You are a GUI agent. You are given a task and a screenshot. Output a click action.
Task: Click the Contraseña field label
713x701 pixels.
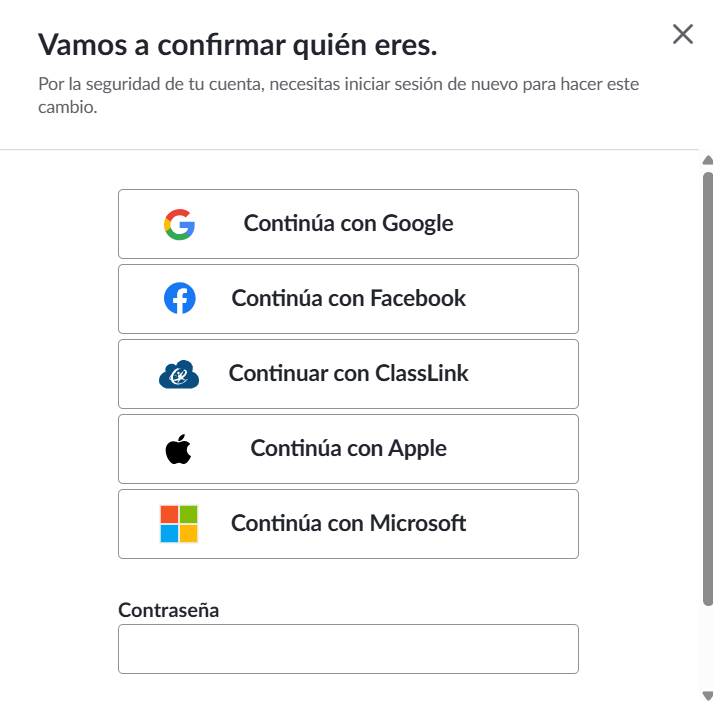coord(169,610)
